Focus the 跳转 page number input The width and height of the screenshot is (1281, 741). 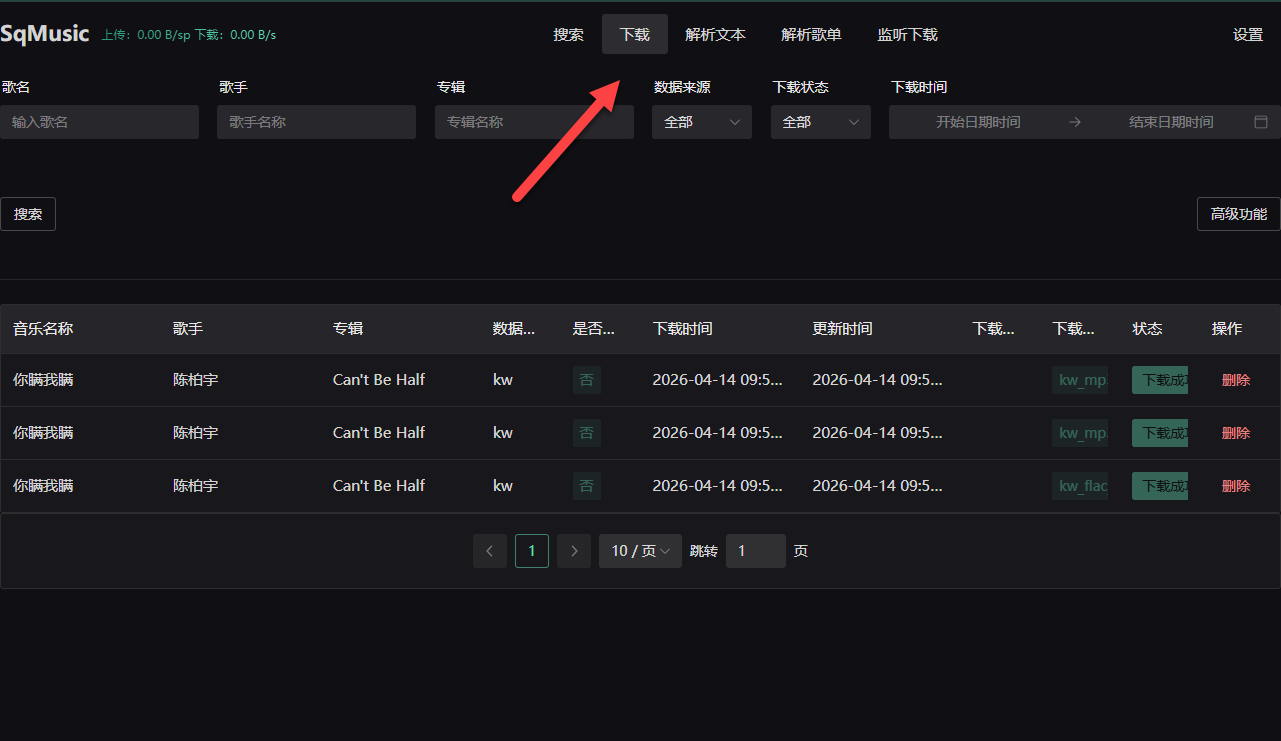pyautogui.click(x=756, y=551)
